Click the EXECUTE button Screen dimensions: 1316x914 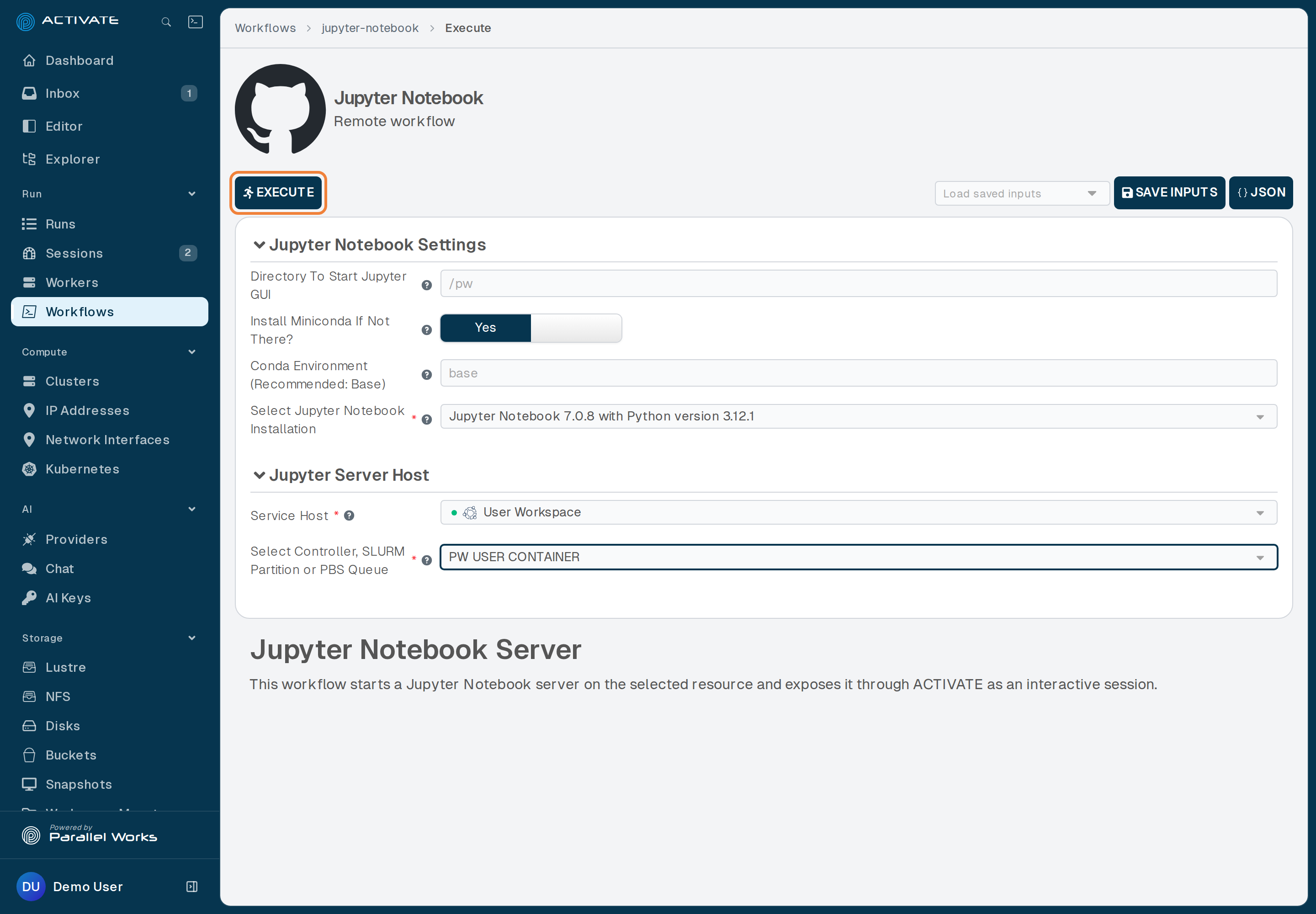278,192
